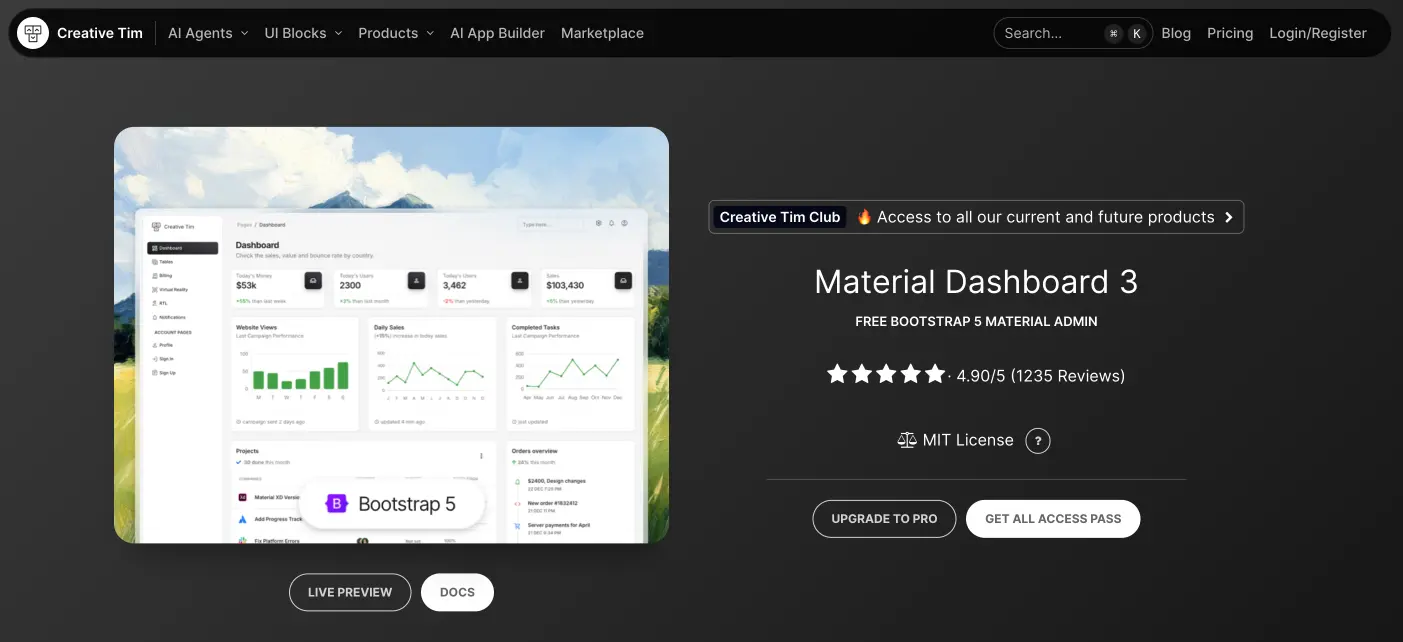Click the UPGRADE TO PRO button
The width and height of the screenshot is (1403, 642).
[x=884, y=519]
